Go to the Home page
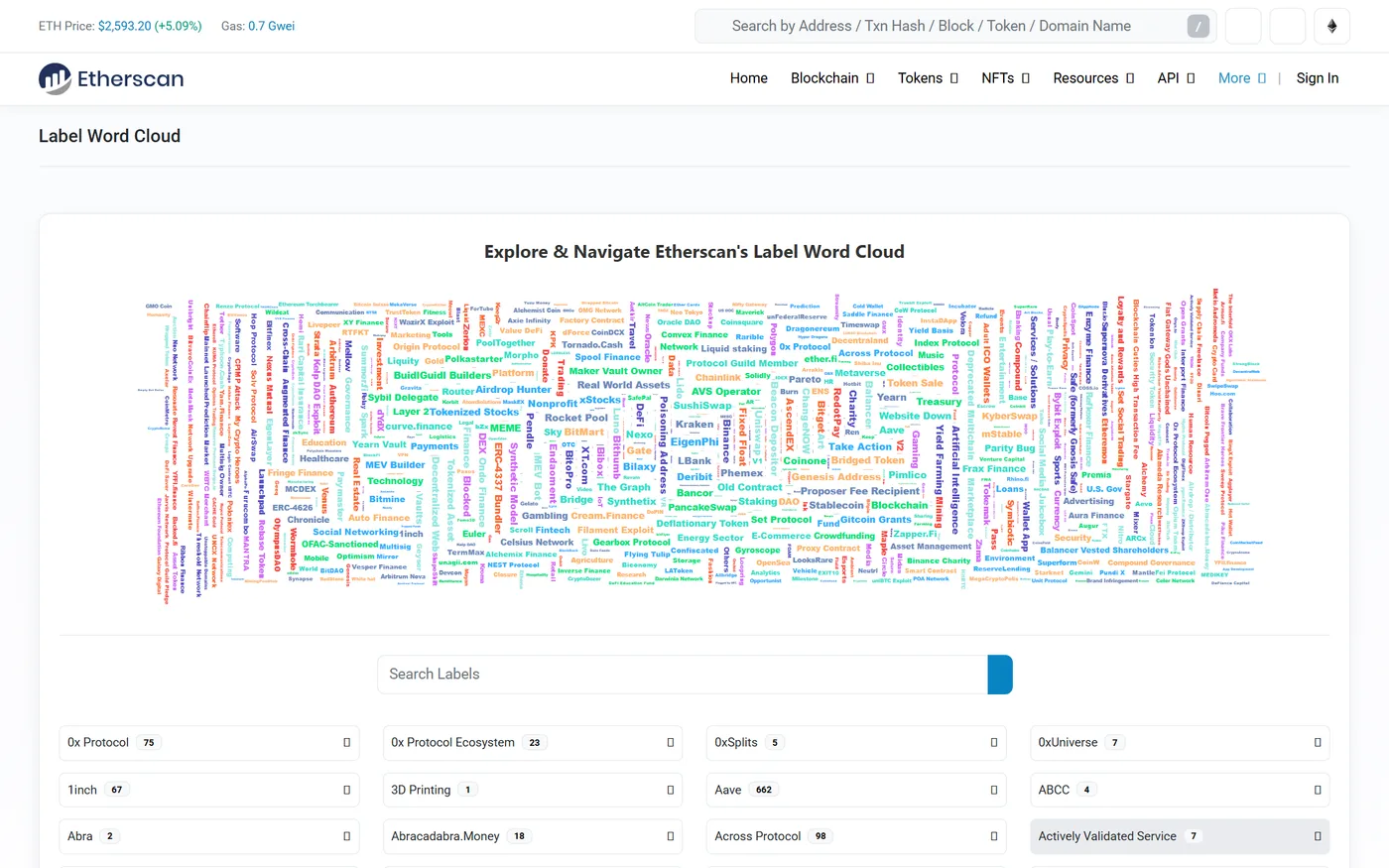This screenshot has width=1389, height=868. point(749,78)
